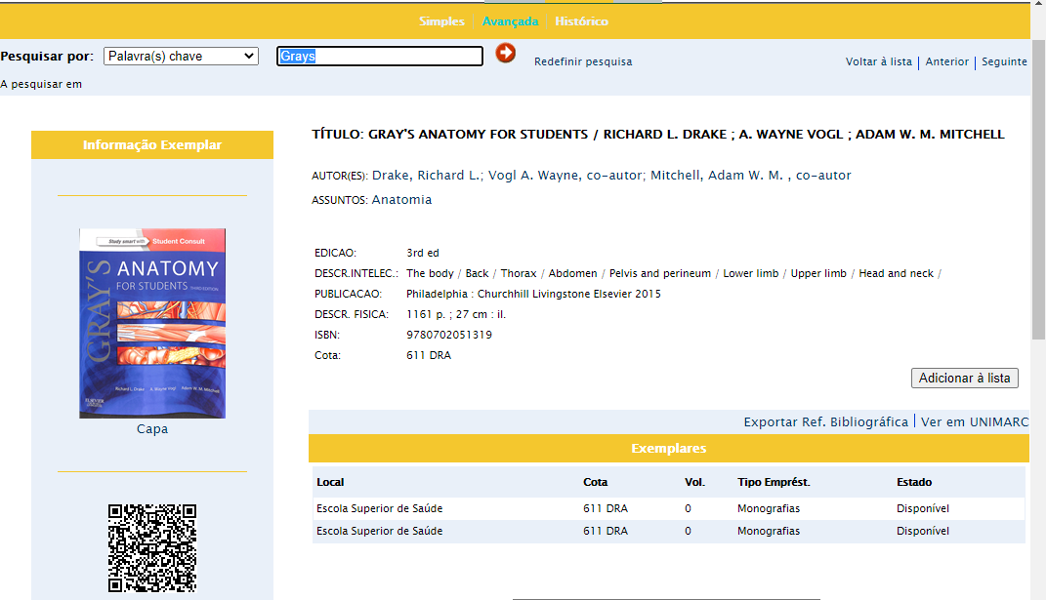The width and height of the screenshot is (1046, 600).
Task: Click Exportar Ref. Bibliográfica link
Action: 825,422
